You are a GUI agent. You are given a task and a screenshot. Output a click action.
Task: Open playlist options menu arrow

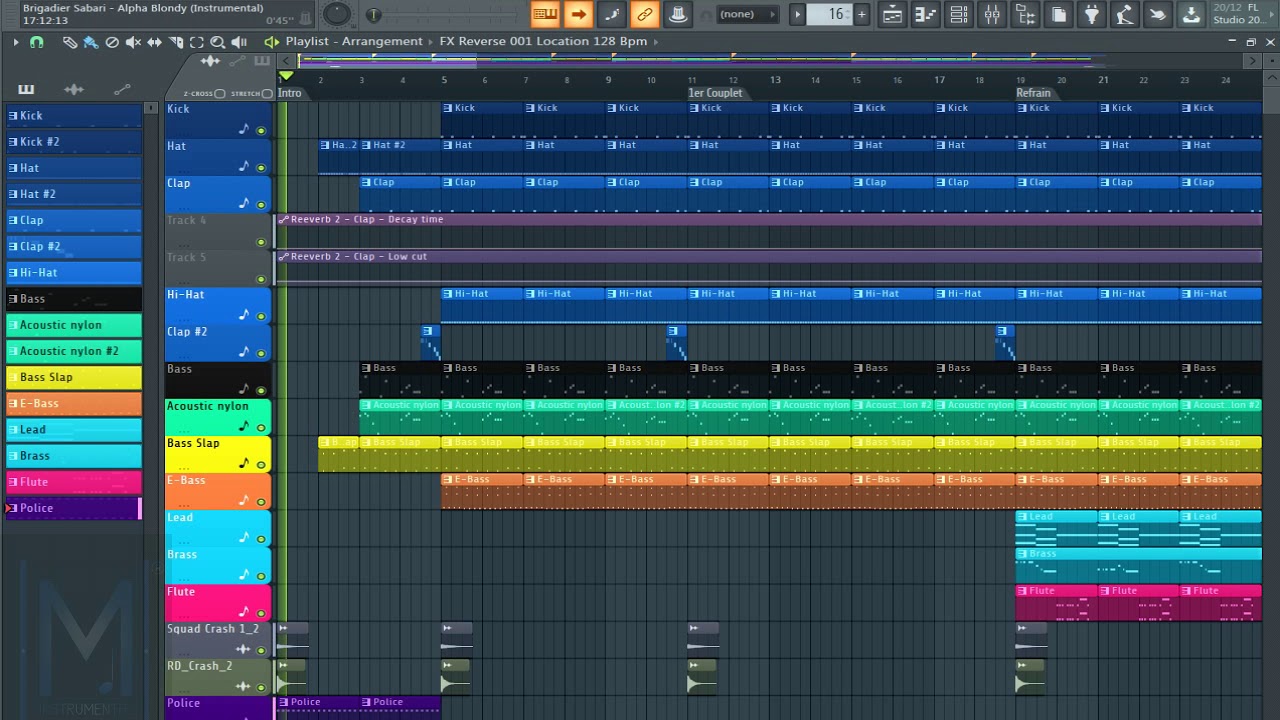[15, 42]
